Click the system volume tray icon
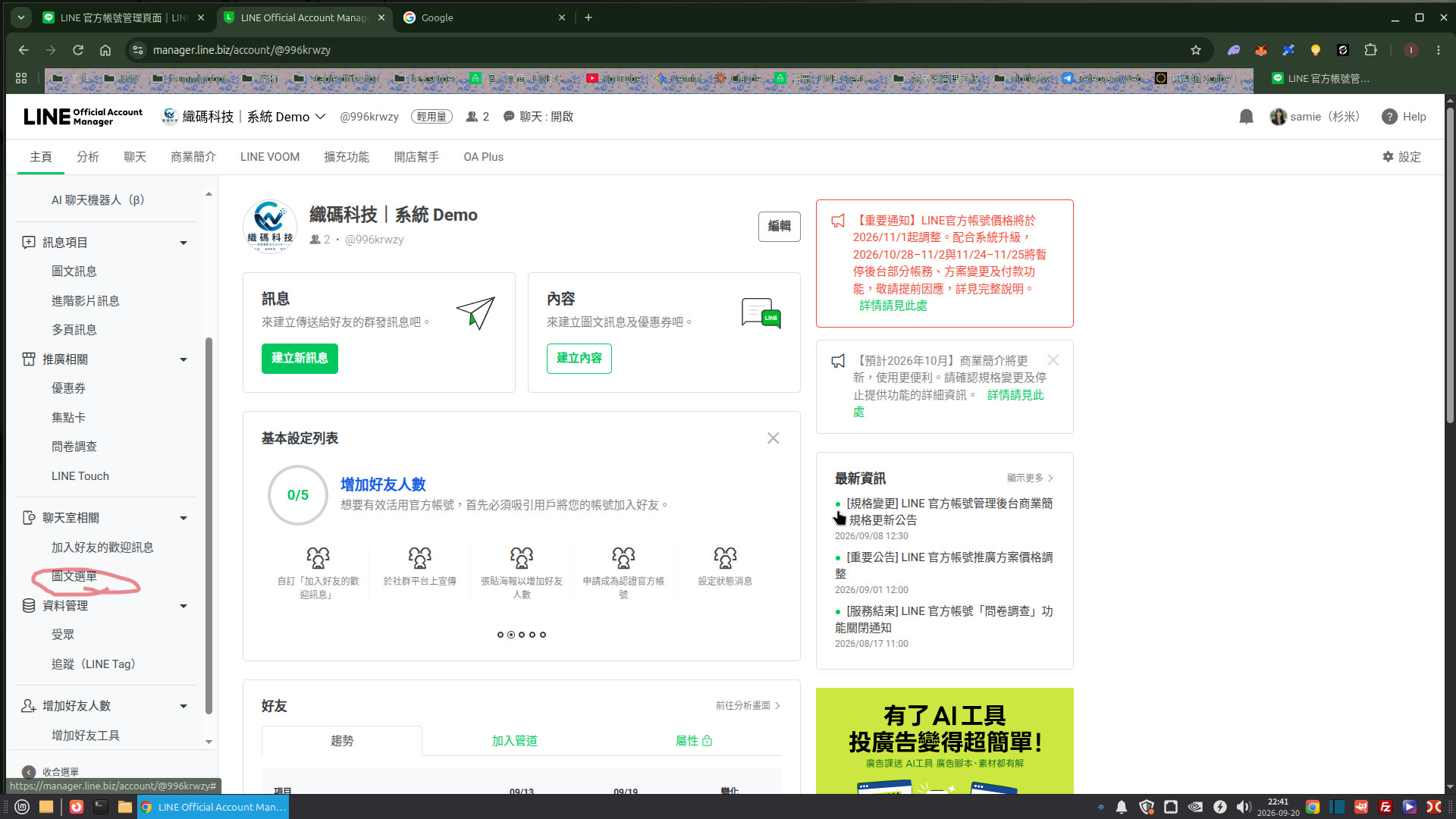Image resolution: width=1456 pixels, height=819 pixels. click(1244, 807)
